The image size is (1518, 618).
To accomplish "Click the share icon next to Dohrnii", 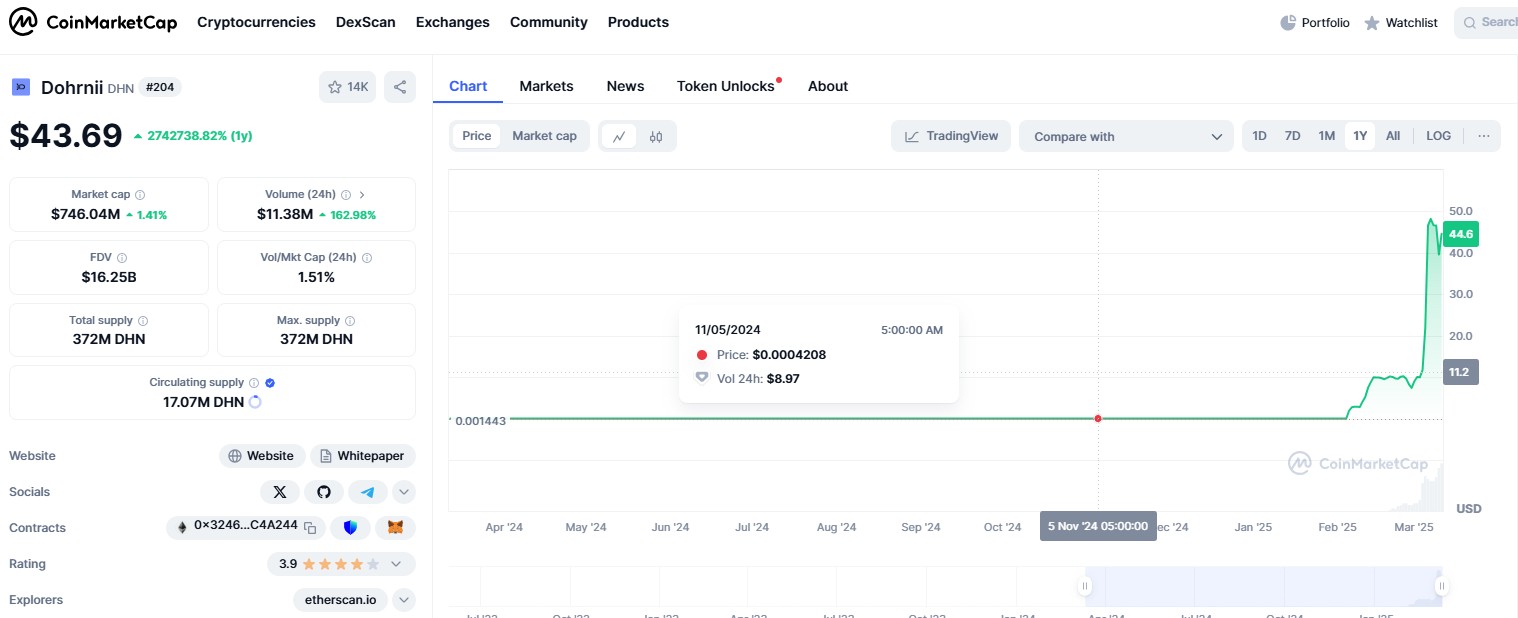I will tap(399, 87).
